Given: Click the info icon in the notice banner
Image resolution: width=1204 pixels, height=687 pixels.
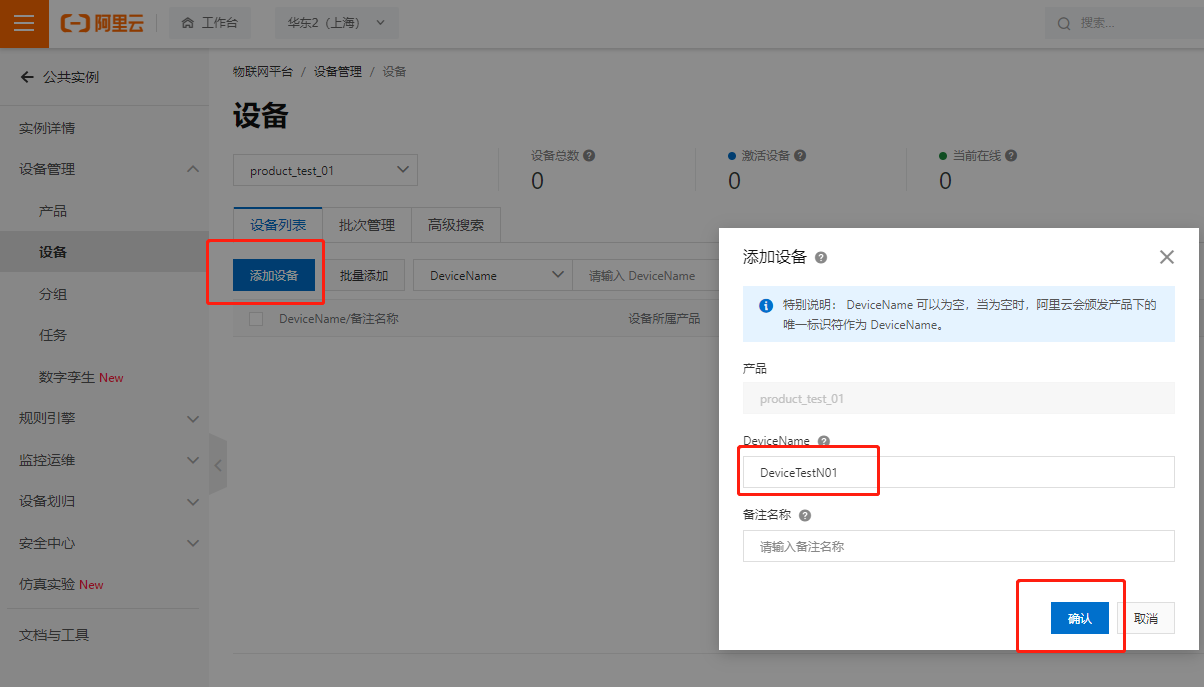Looking at the screenshot, I should point(766,305).
